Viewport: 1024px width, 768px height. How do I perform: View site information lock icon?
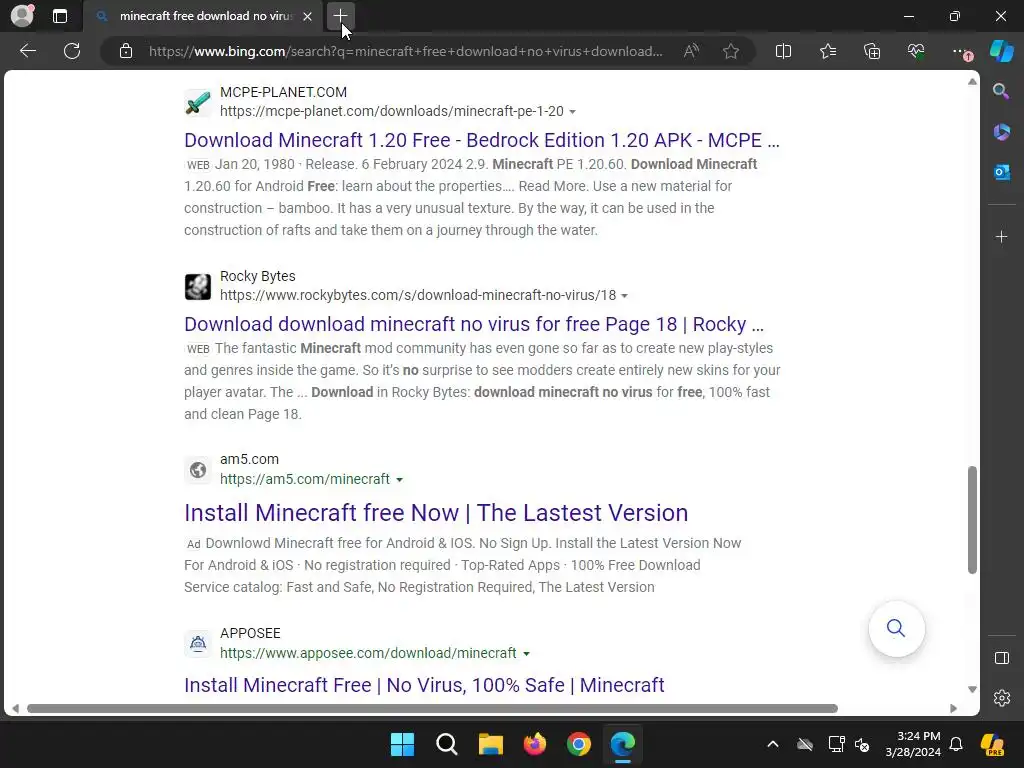click(126, 51)
